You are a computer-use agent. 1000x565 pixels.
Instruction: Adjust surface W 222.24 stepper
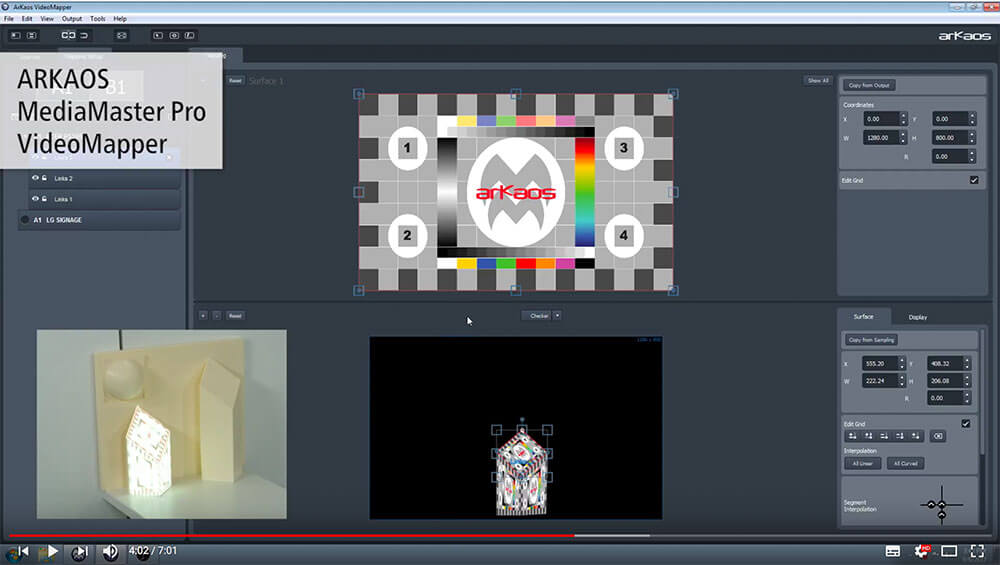click(902, 380)
